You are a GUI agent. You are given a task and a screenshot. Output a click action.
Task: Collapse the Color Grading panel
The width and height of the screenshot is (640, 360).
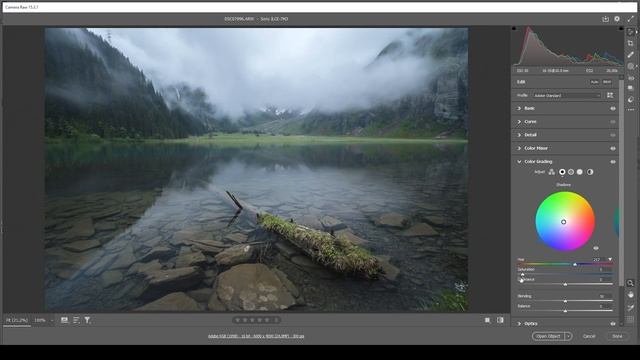click(x=519, y=162)
